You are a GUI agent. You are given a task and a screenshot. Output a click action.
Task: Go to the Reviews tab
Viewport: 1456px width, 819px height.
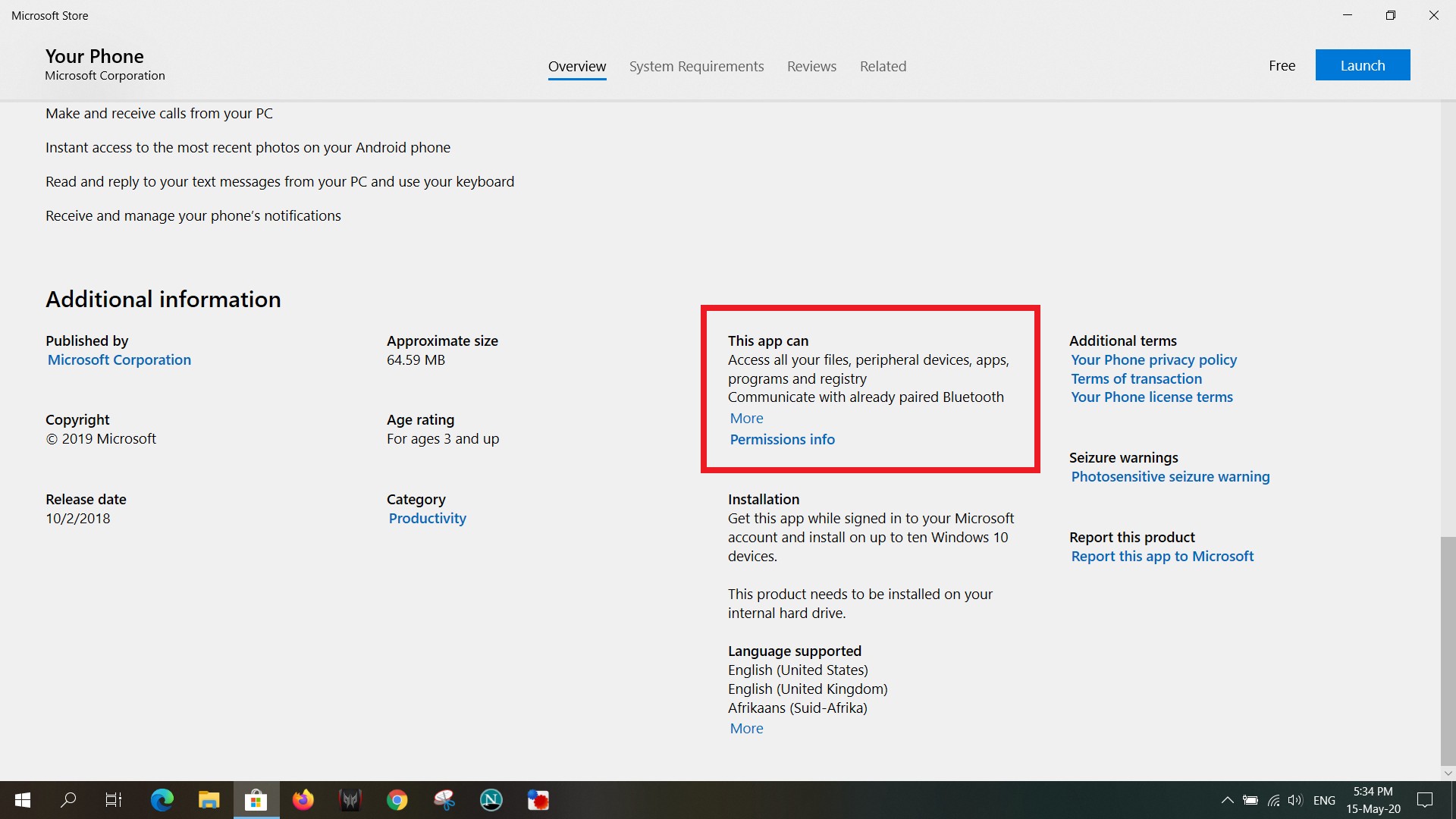tap(811, 67)
